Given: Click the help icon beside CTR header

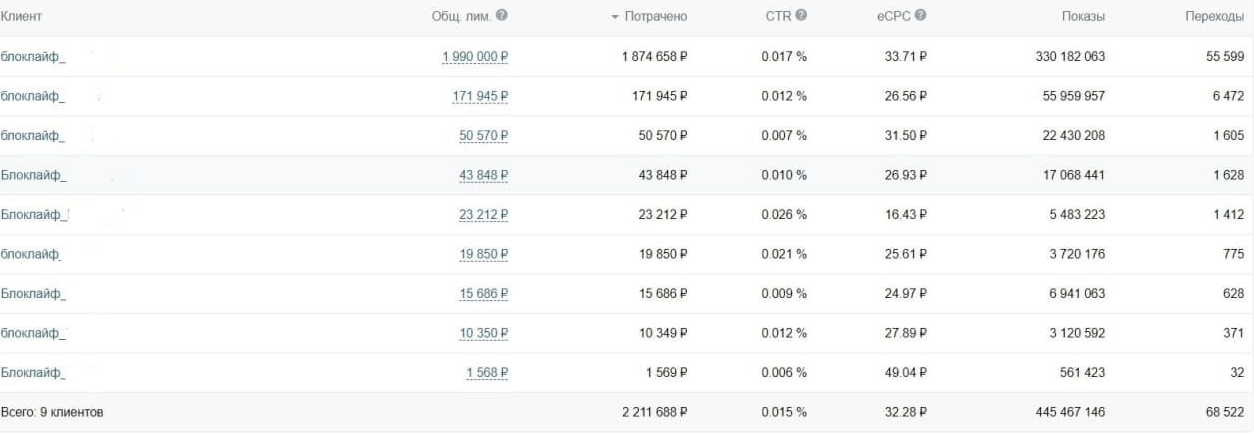Looking at the screenshot, I should pos(801,16).
